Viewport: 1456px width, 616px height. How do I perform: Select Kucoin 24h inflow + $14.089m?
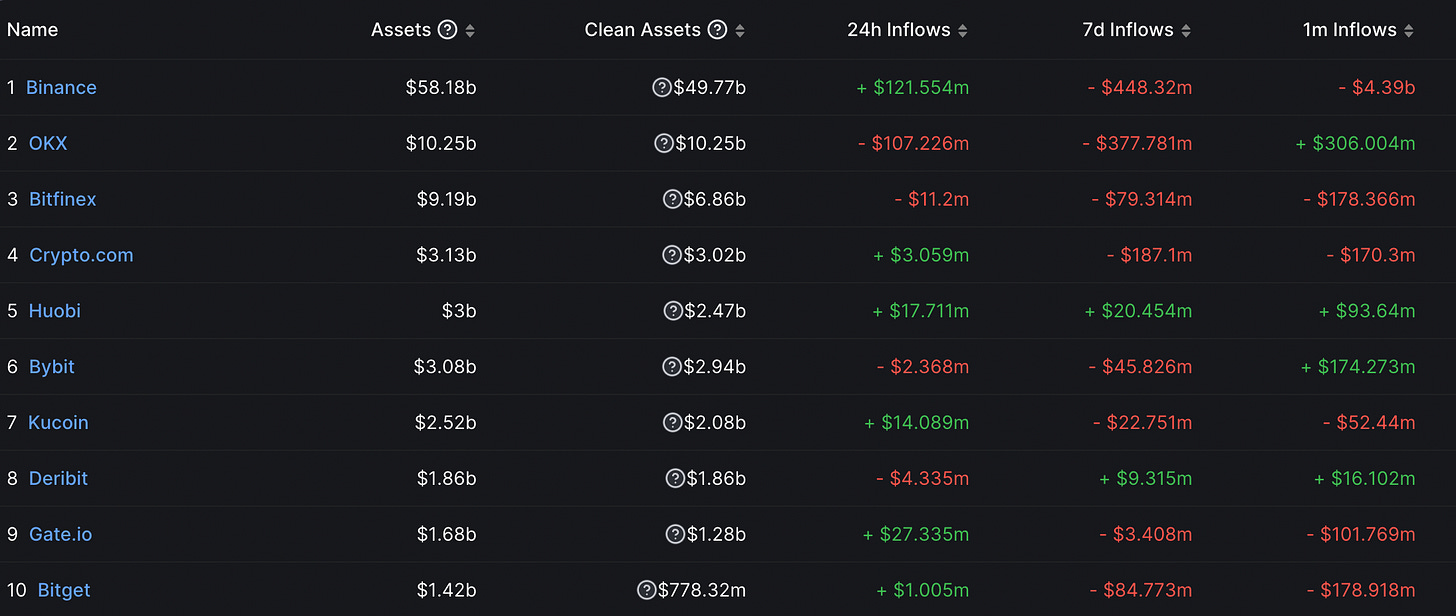pyautogui.click(x=917, y=423)
